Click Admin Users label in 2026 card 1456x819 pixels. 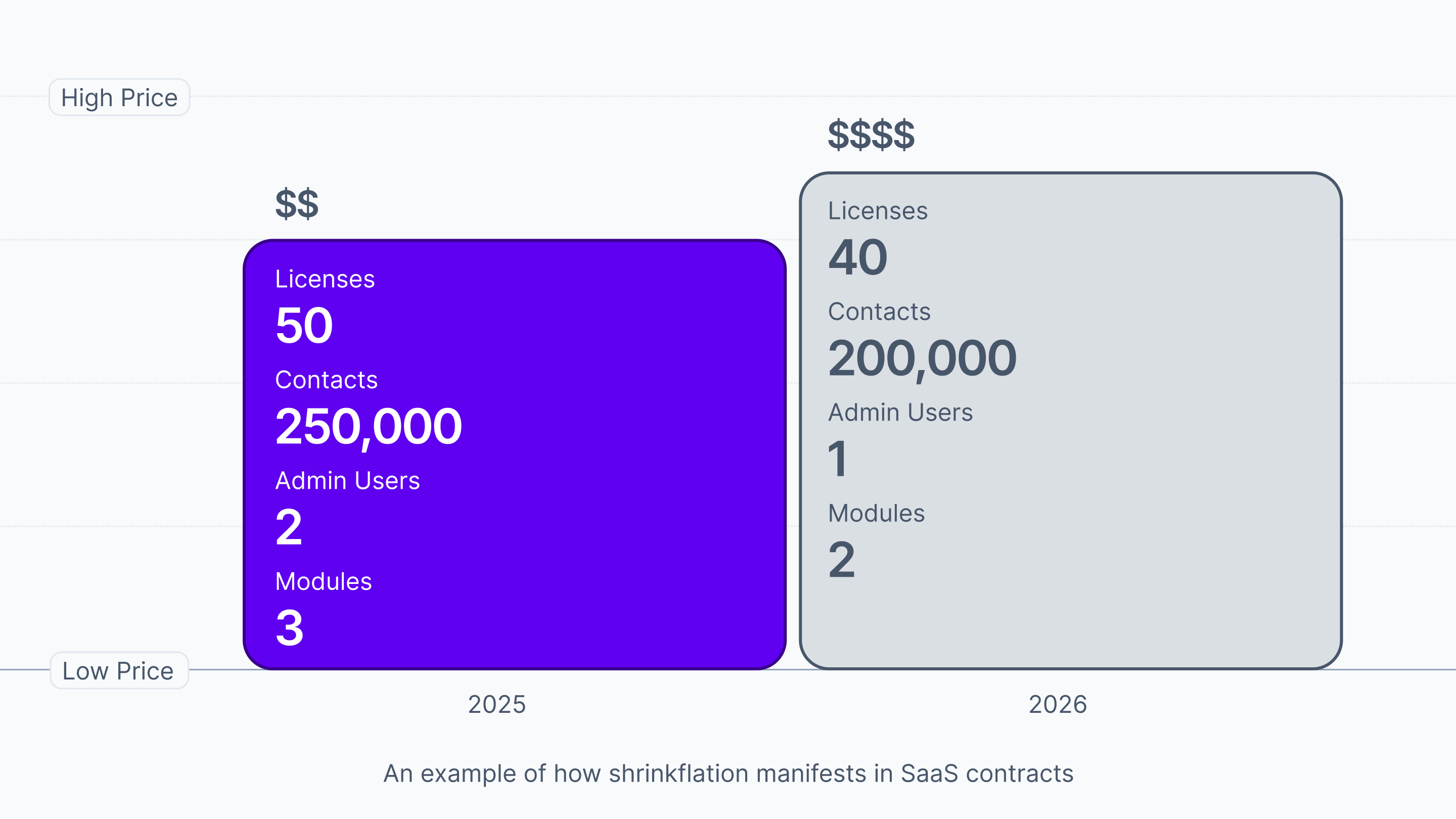tap(900, 412)
